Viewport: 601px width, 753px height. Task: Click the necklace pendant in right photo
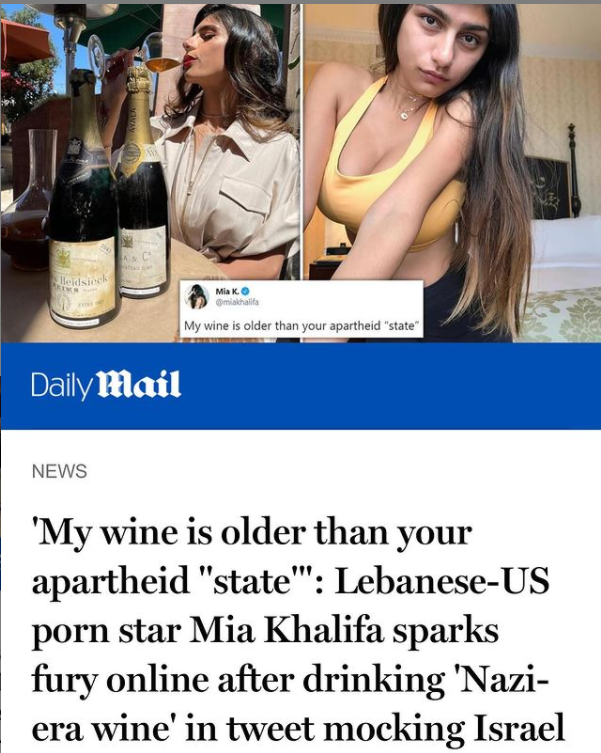click(x=404, y=115)
